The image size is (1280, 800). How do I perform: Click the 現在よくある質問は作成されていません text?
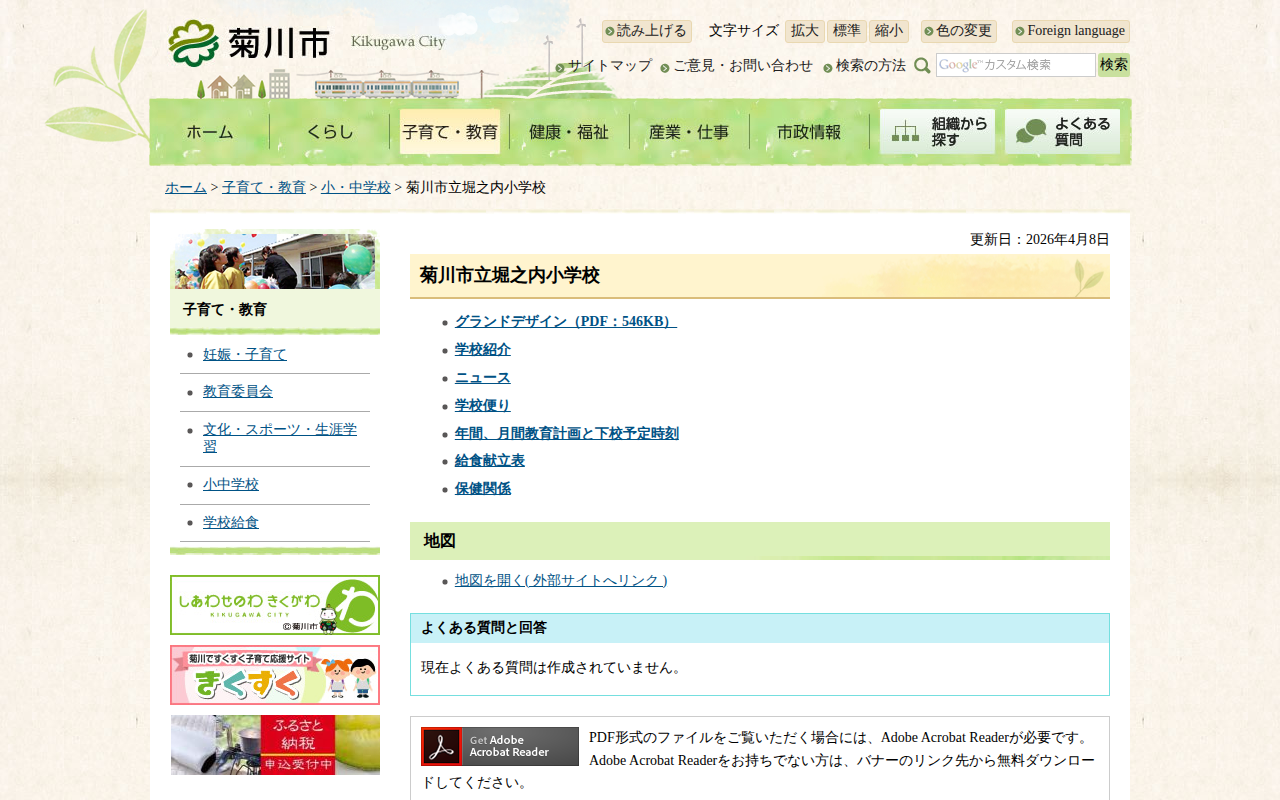tap(554, 668)
